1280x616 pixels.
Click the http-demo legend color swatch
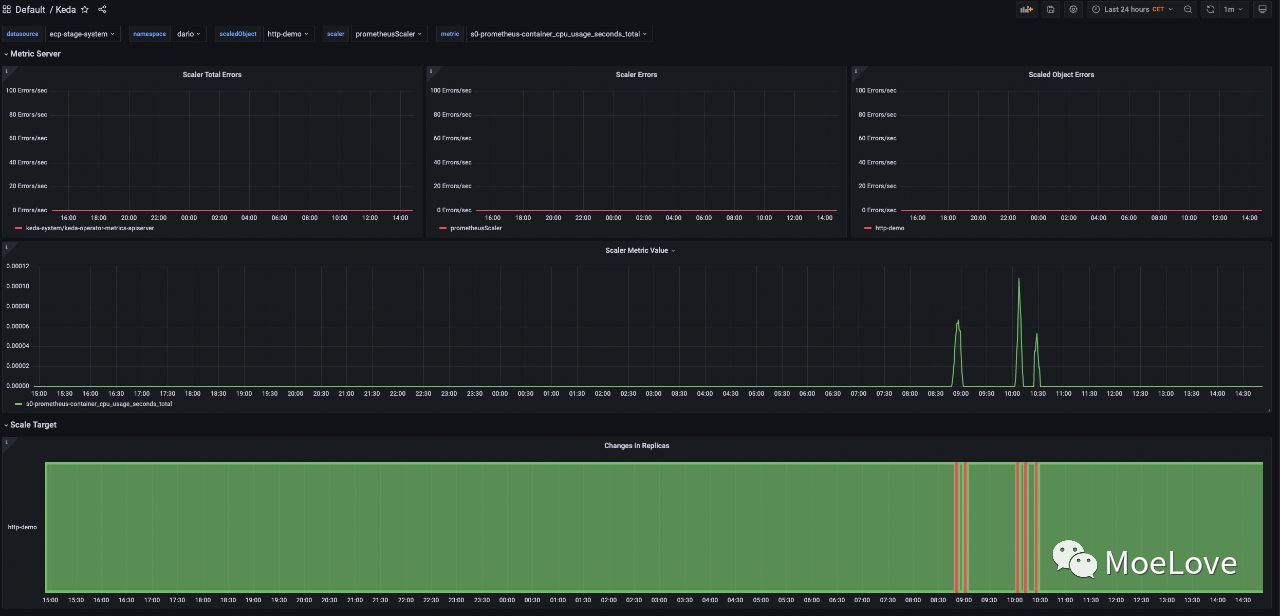click(867, 228)
